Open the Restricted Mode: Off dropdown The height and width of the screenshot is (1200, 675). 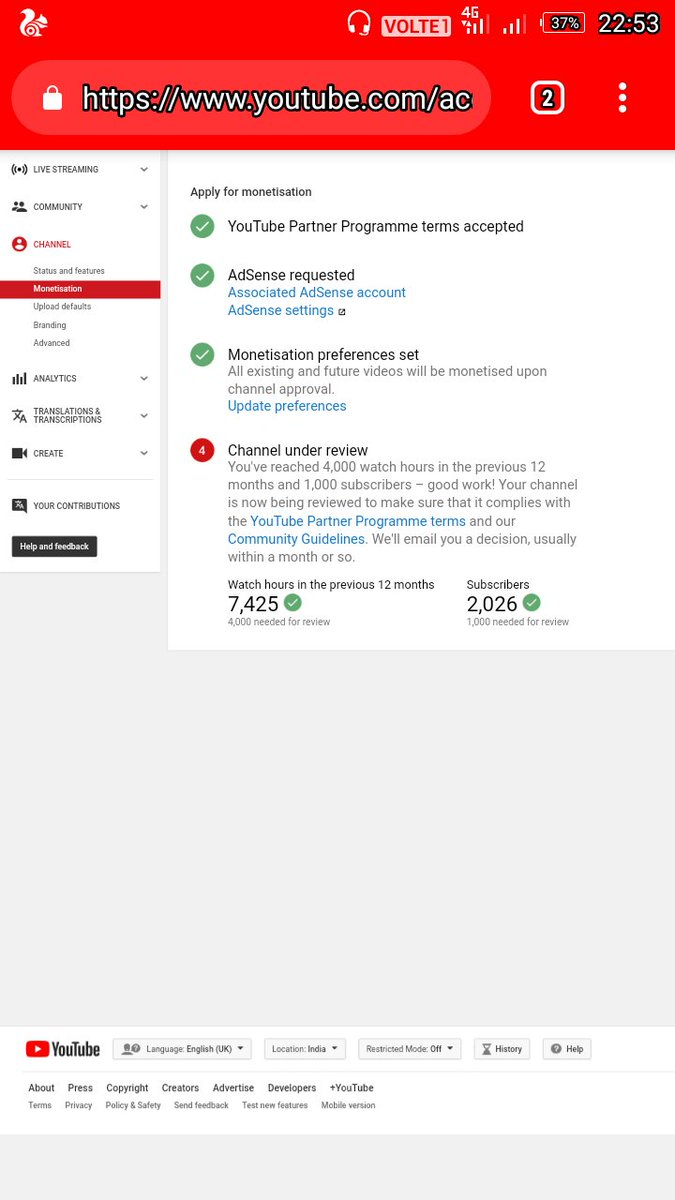click(x=410, y=1049)
